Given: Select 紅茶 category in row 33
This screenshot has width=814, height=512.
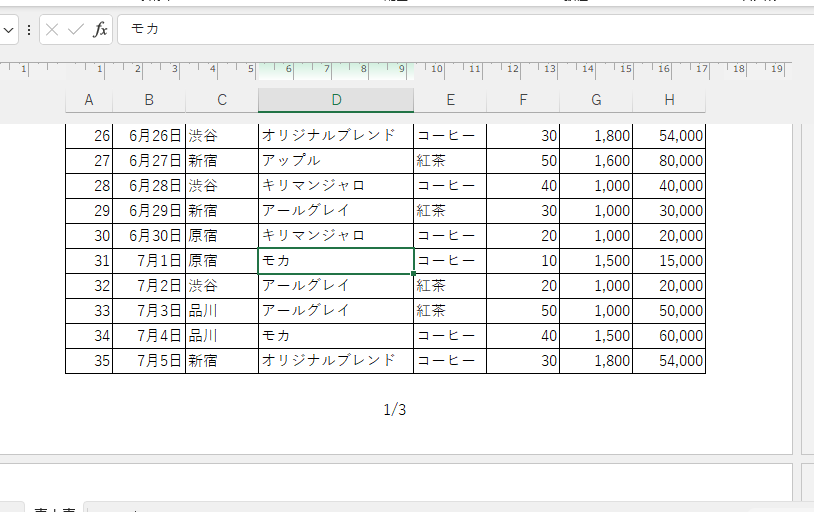Looking at the screenshot, I should point(450,311).
